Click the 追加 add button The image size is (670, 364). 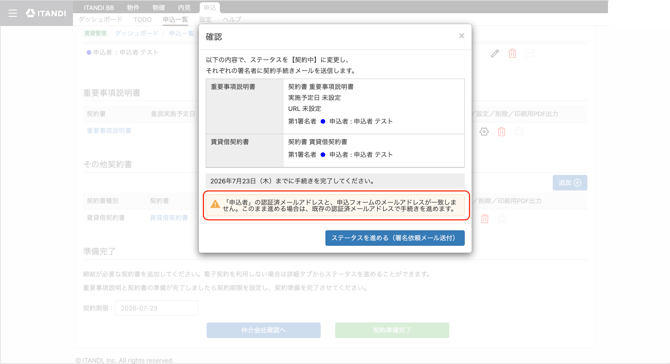pyautogui.click(x=570, y=182)
